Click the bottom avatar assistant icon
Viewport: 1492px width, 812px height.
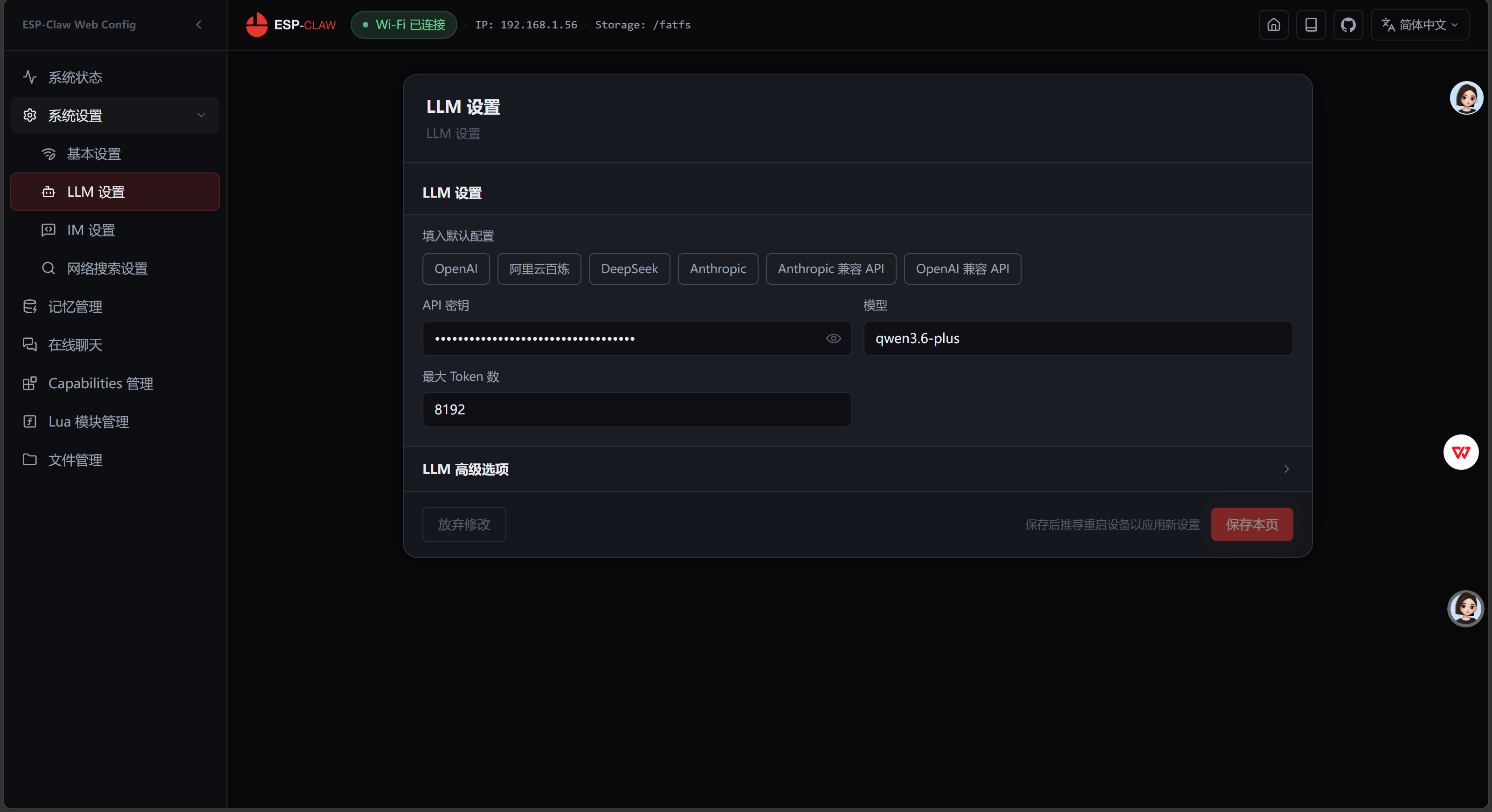point(1465,608)
